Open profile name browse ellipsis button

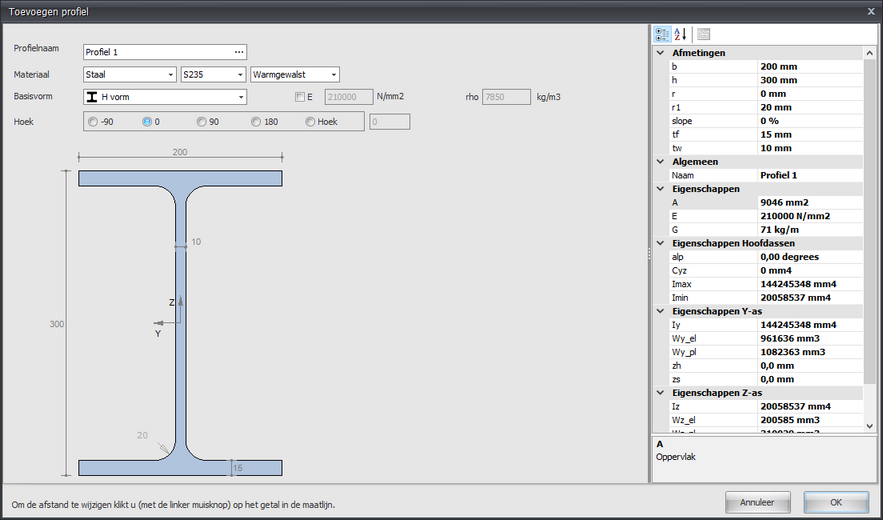[239, 52]
